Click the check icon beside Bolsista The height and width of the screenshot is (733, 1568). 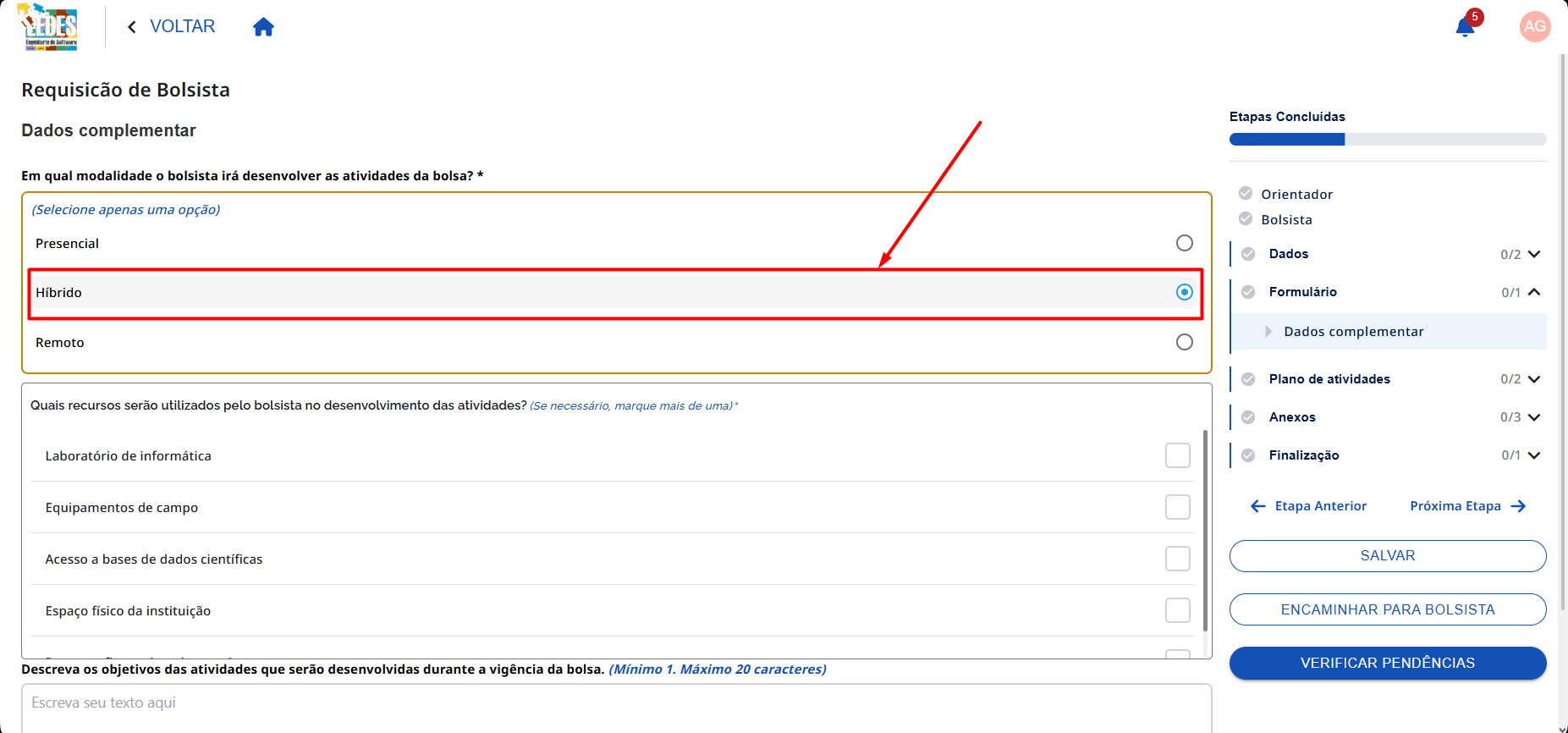[x=1246, y=218]
